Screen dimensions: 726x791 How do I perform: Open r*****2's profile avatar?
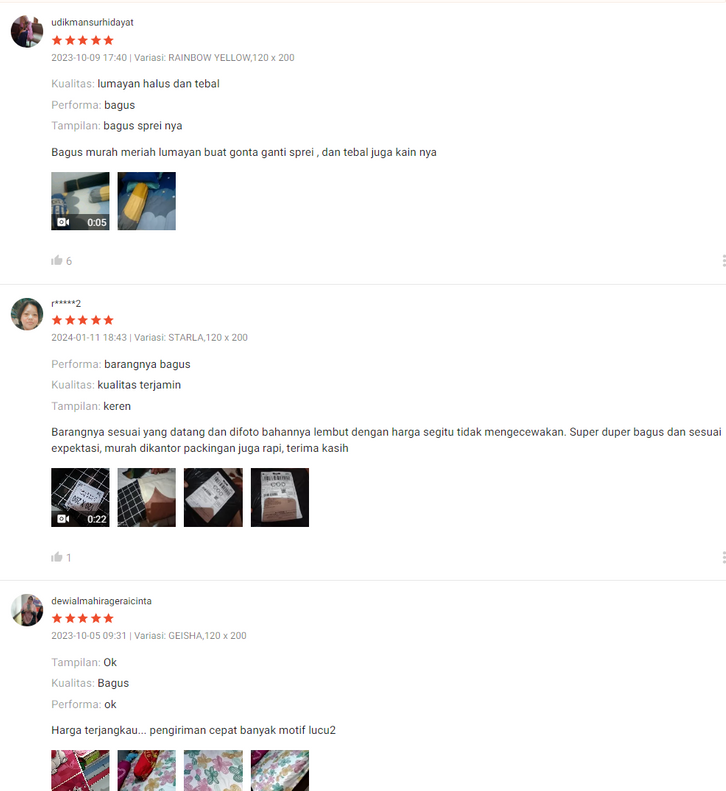(27, 314)
